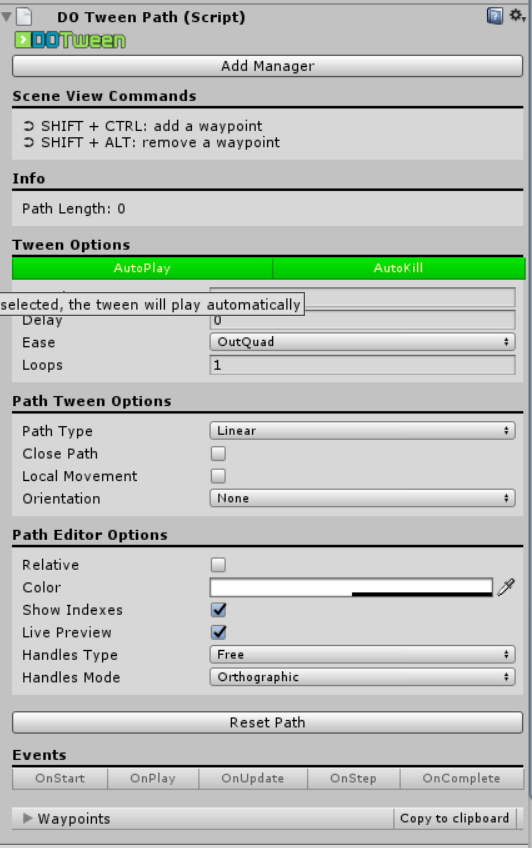
Task: Click the DOTween logo
Action: coord(70,40)
